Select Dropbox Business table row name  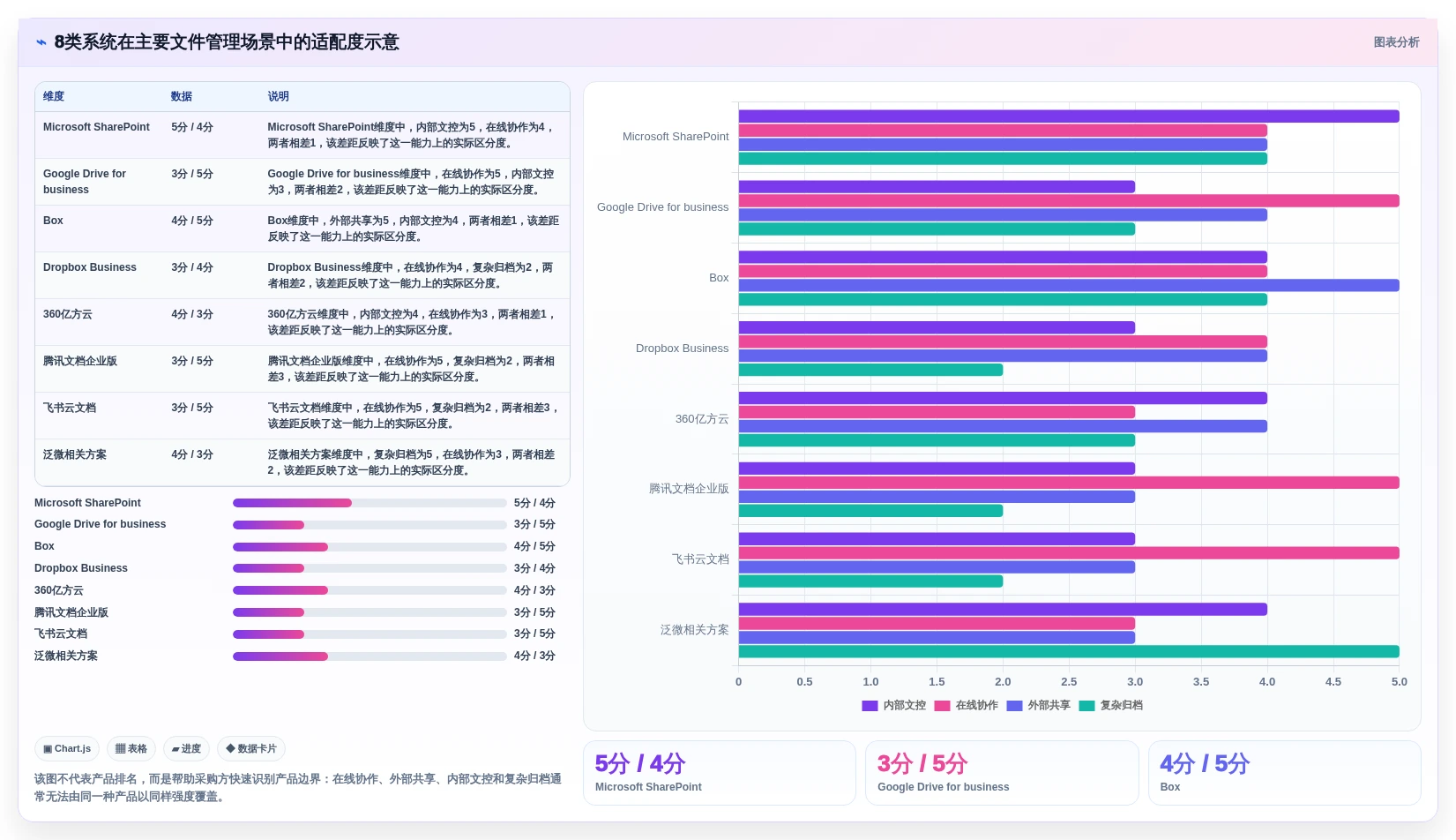(x=90, y=267)
